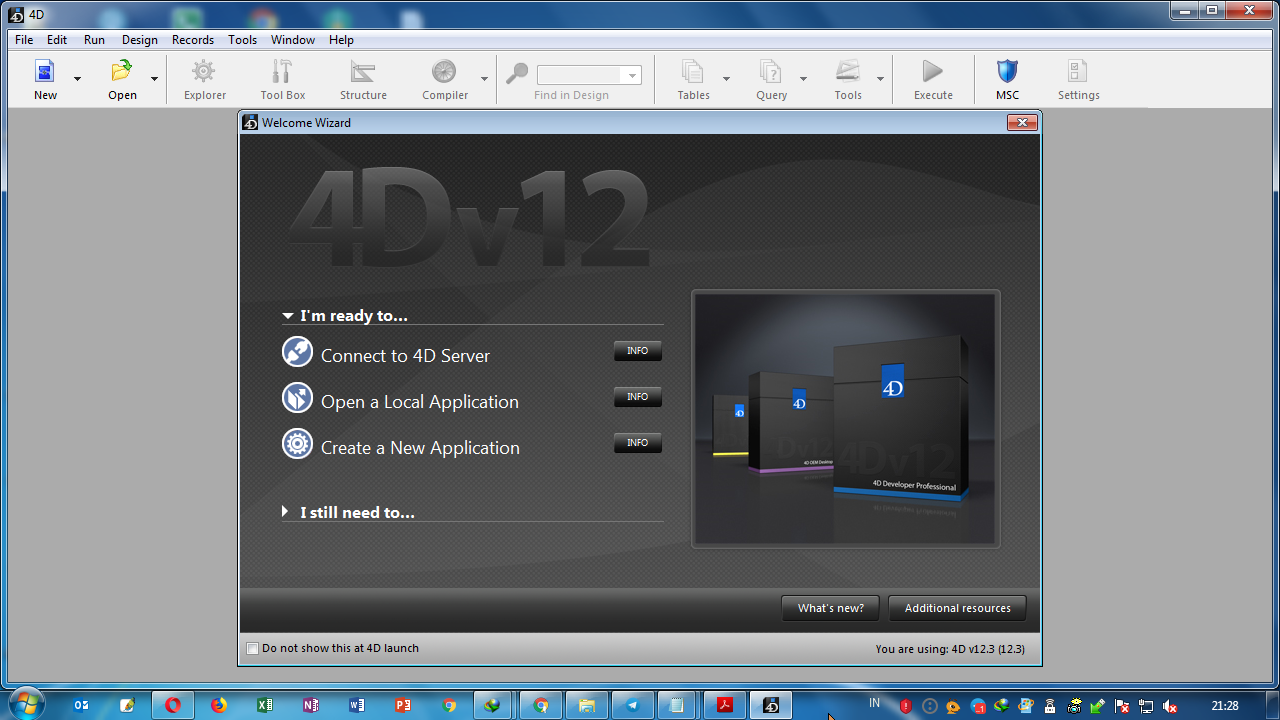
Task: Open Telegram from the taskbar
Action: pyautogui.click(x=632, y=705)
